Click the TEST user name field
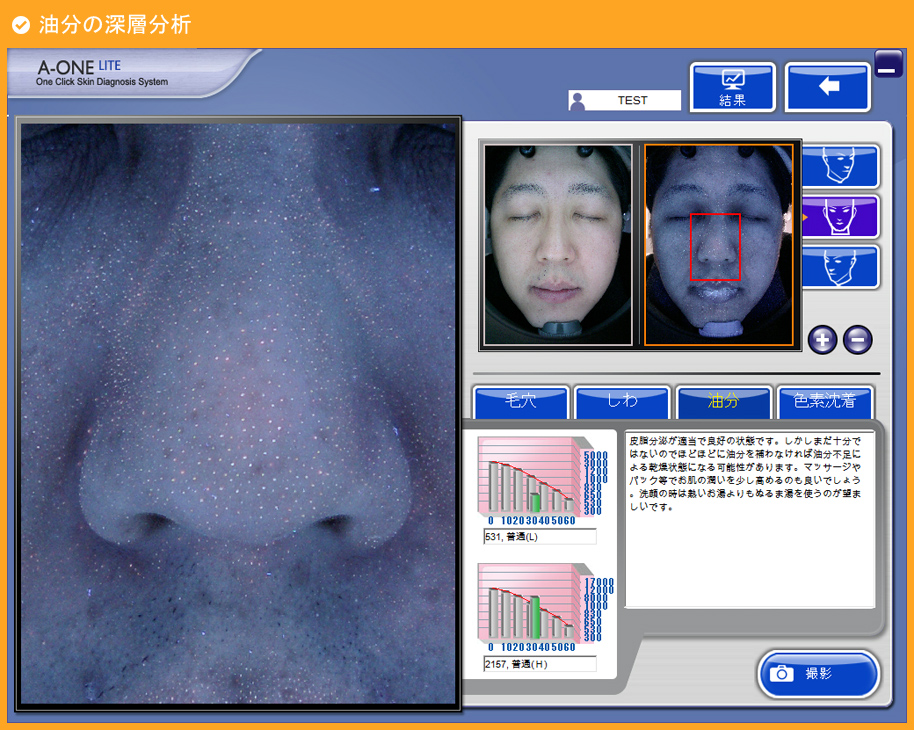Image resolution: width=914 pixels, height=730 pixels. (633, 100)
